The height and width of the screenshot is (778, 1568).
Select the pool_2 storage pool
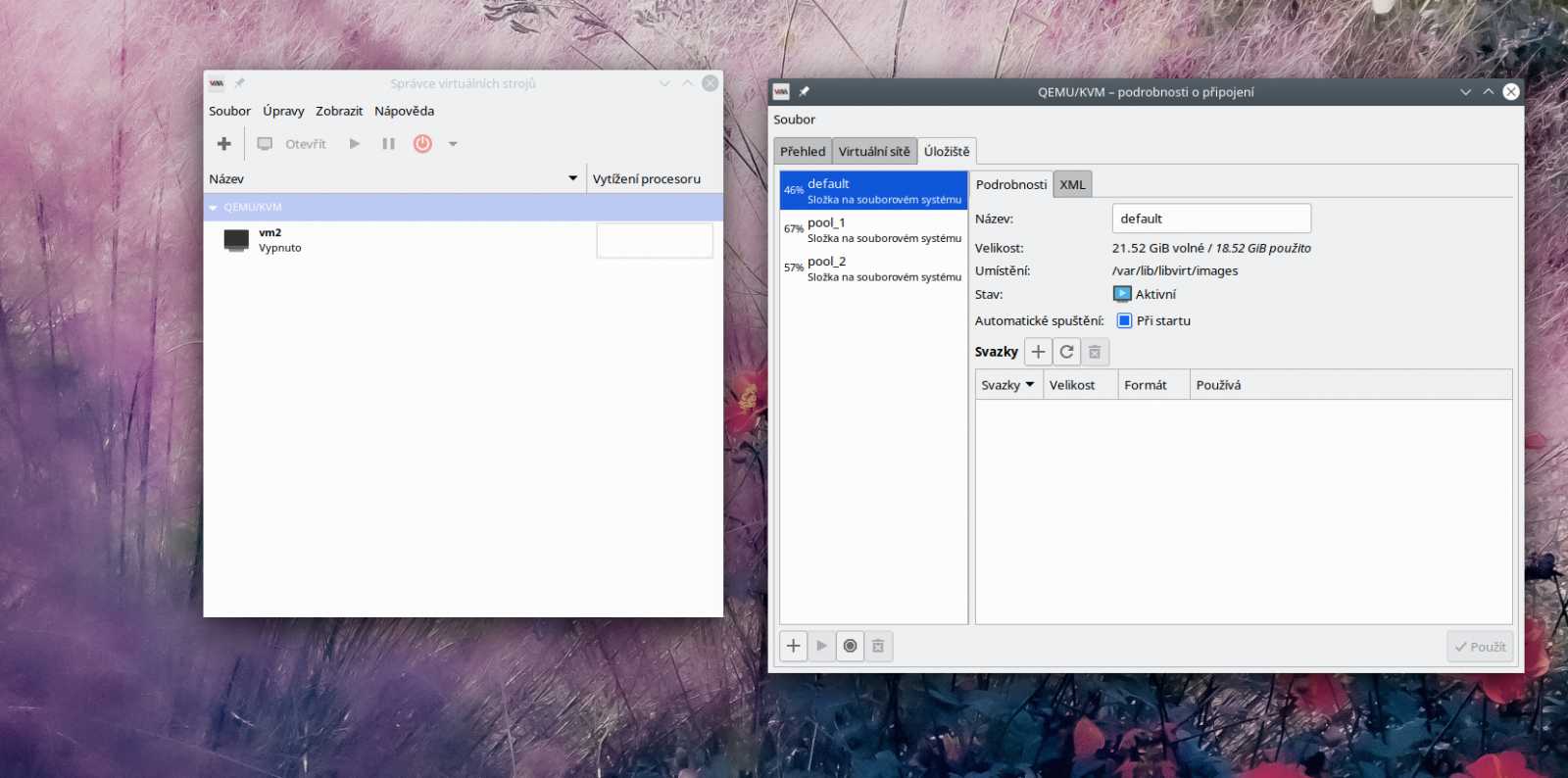click(x=873, y=268)
